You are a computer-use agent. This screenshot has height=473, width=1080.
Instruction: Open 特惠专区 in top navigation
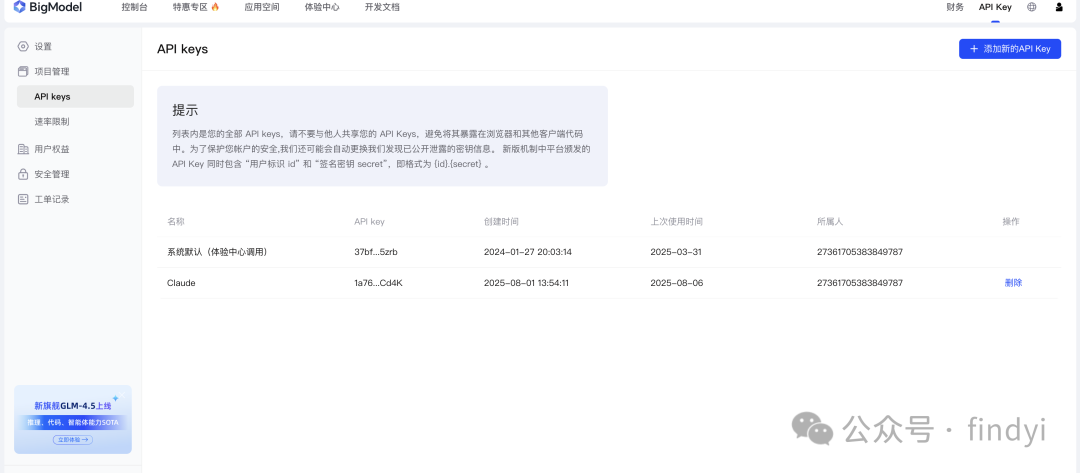190,8
